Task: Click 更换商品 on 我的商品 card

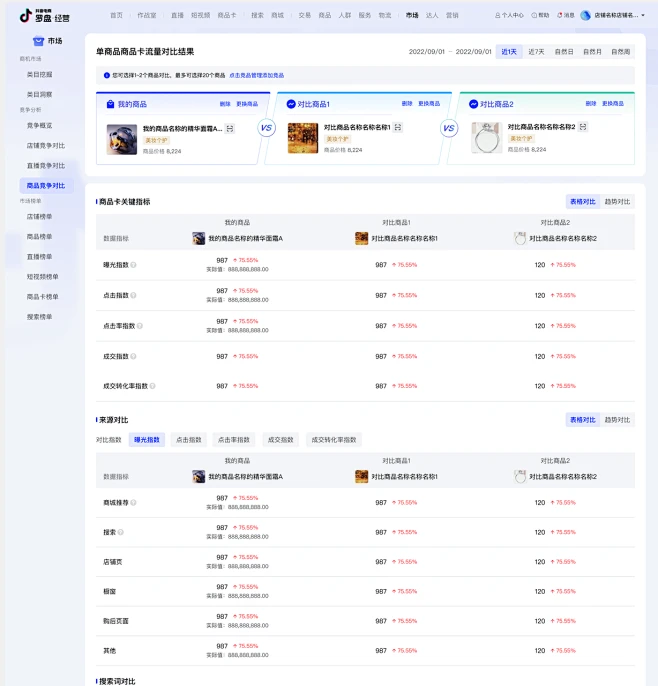Action: [x=247, y=104]
